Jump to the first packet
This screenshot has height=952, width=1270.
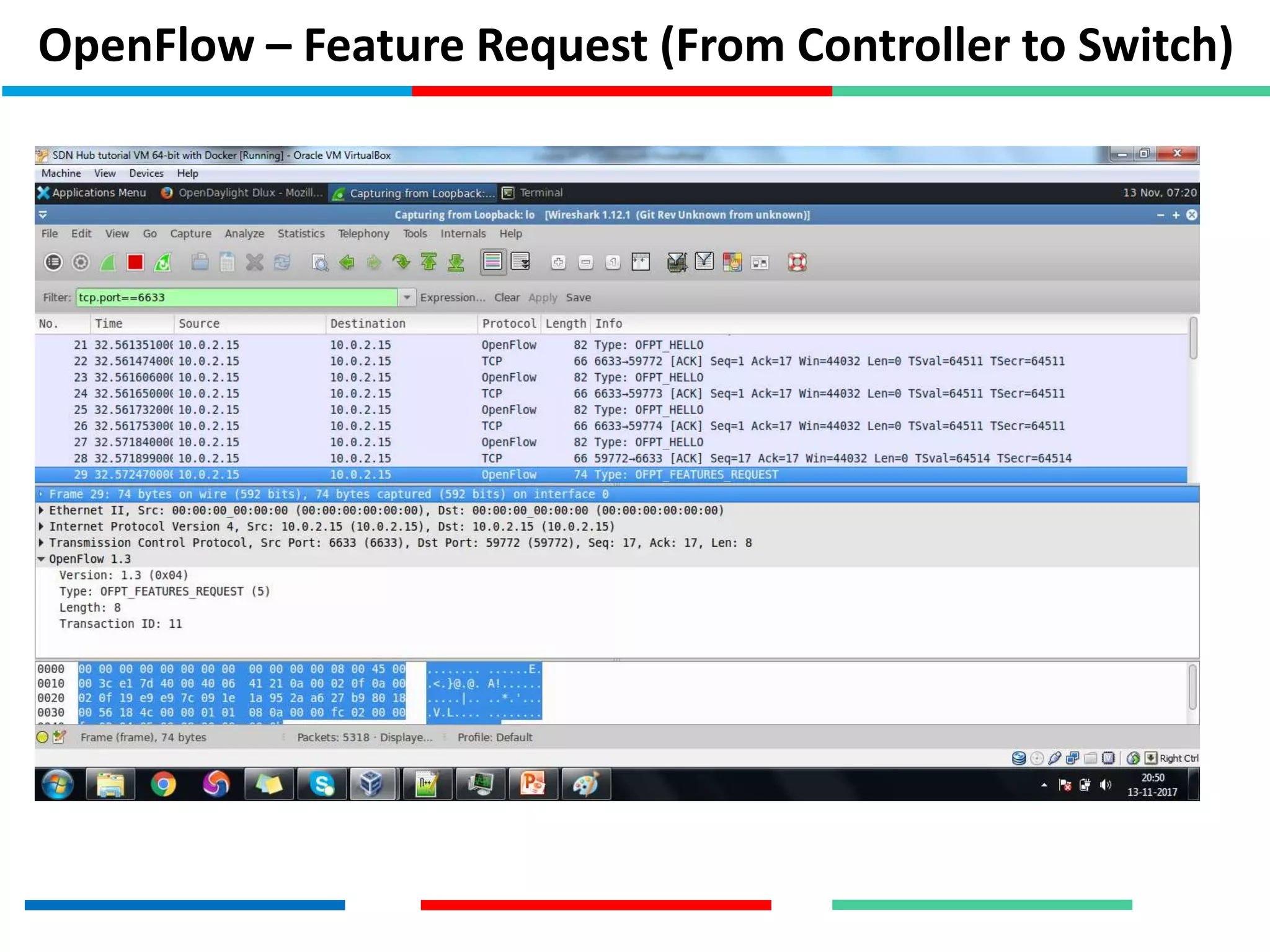pyautogui.click(x=429, y=262)
